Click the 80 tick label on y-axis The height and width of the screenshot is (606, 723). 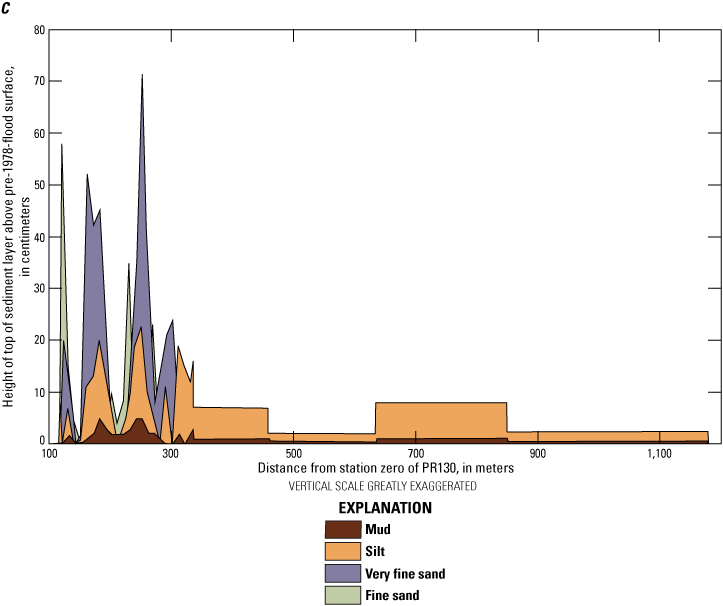pyautogui.click(x=37, y=29)
